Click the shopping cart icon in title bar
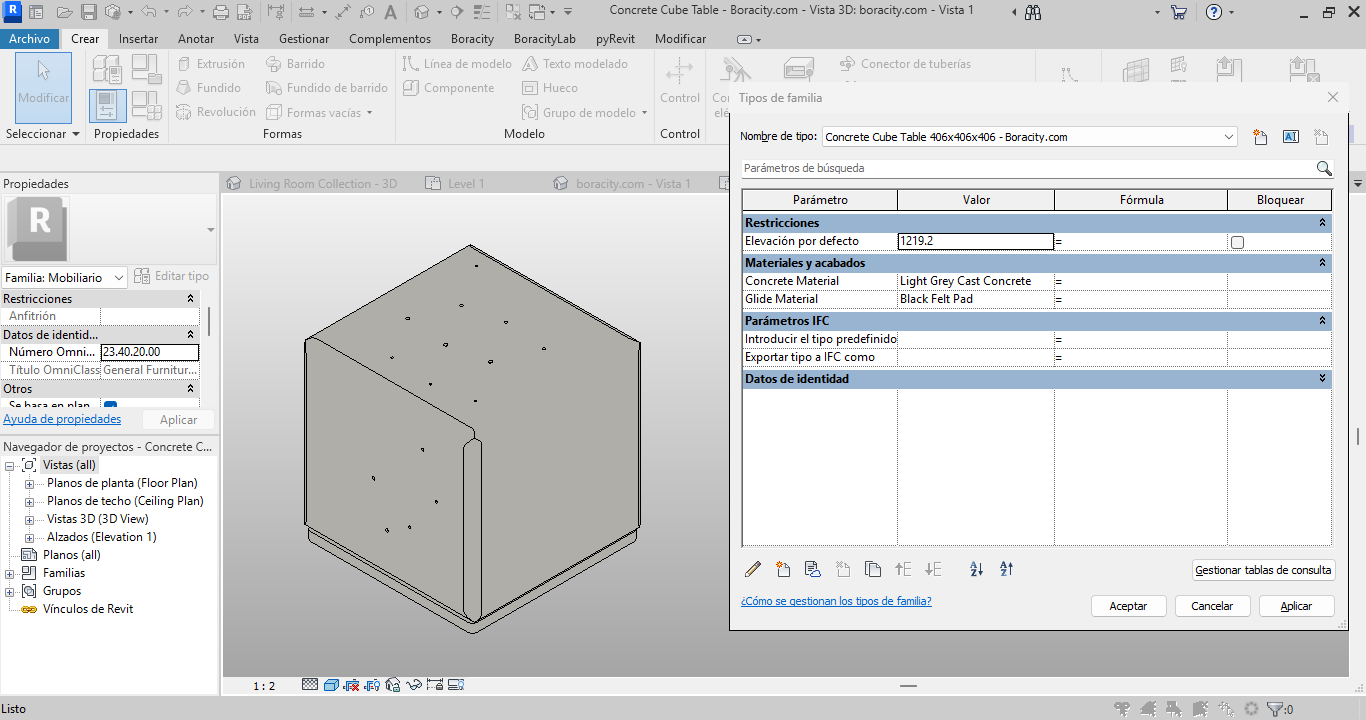The image size is (1366, 720). point(1179,13)
